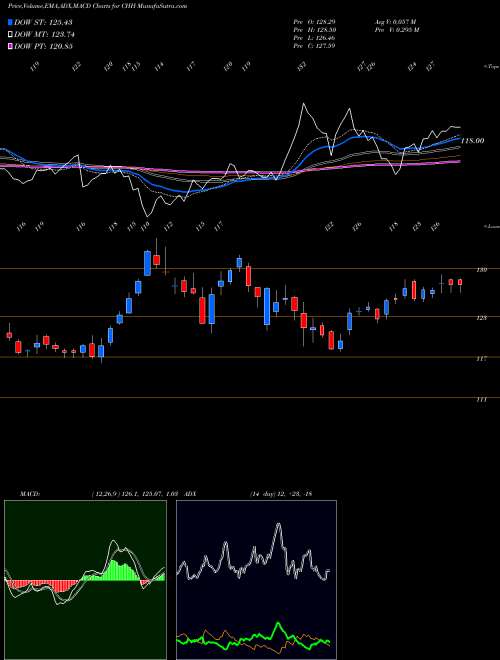The width and height of the screenshot is (500, 660).
Task: Click the Pre O: 128.29 value
Action: pyautogui.click(x=314, y=22)
